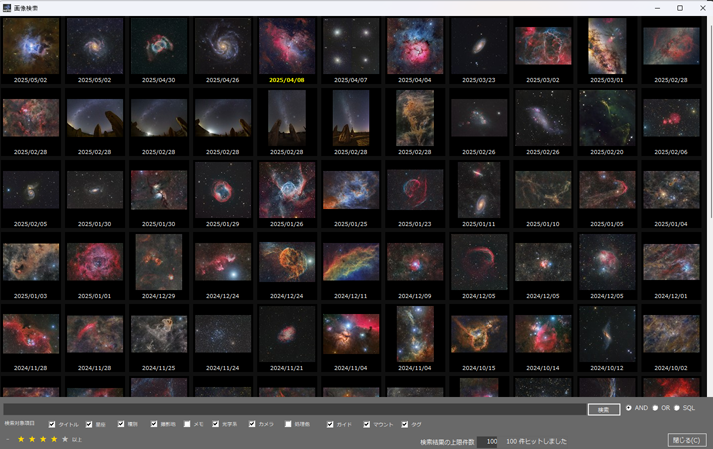This screenshot has width=713, height=449.
Task: Select the thumbnail dated 2025/01/26
Action: tap(287, 190)
